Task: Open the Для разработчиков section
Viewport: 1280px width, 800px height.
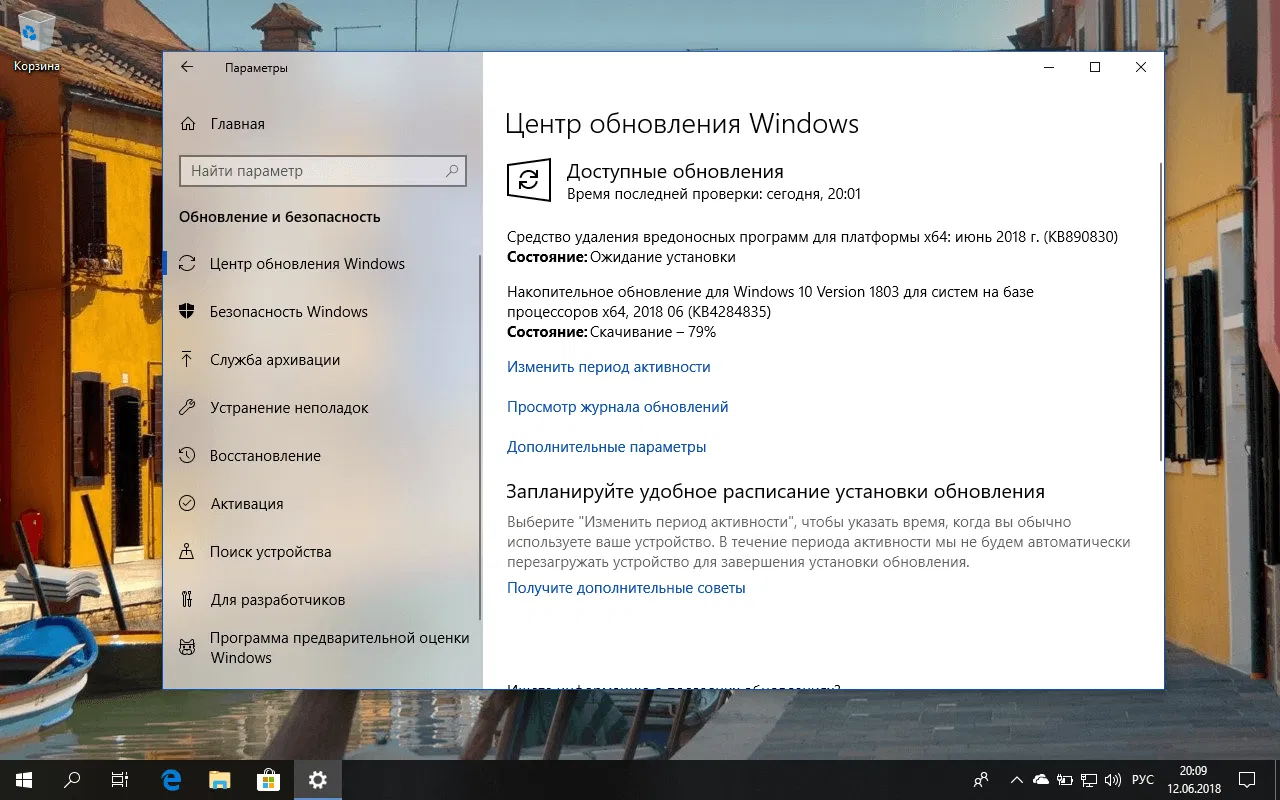Action: click(x=278, y=599)
